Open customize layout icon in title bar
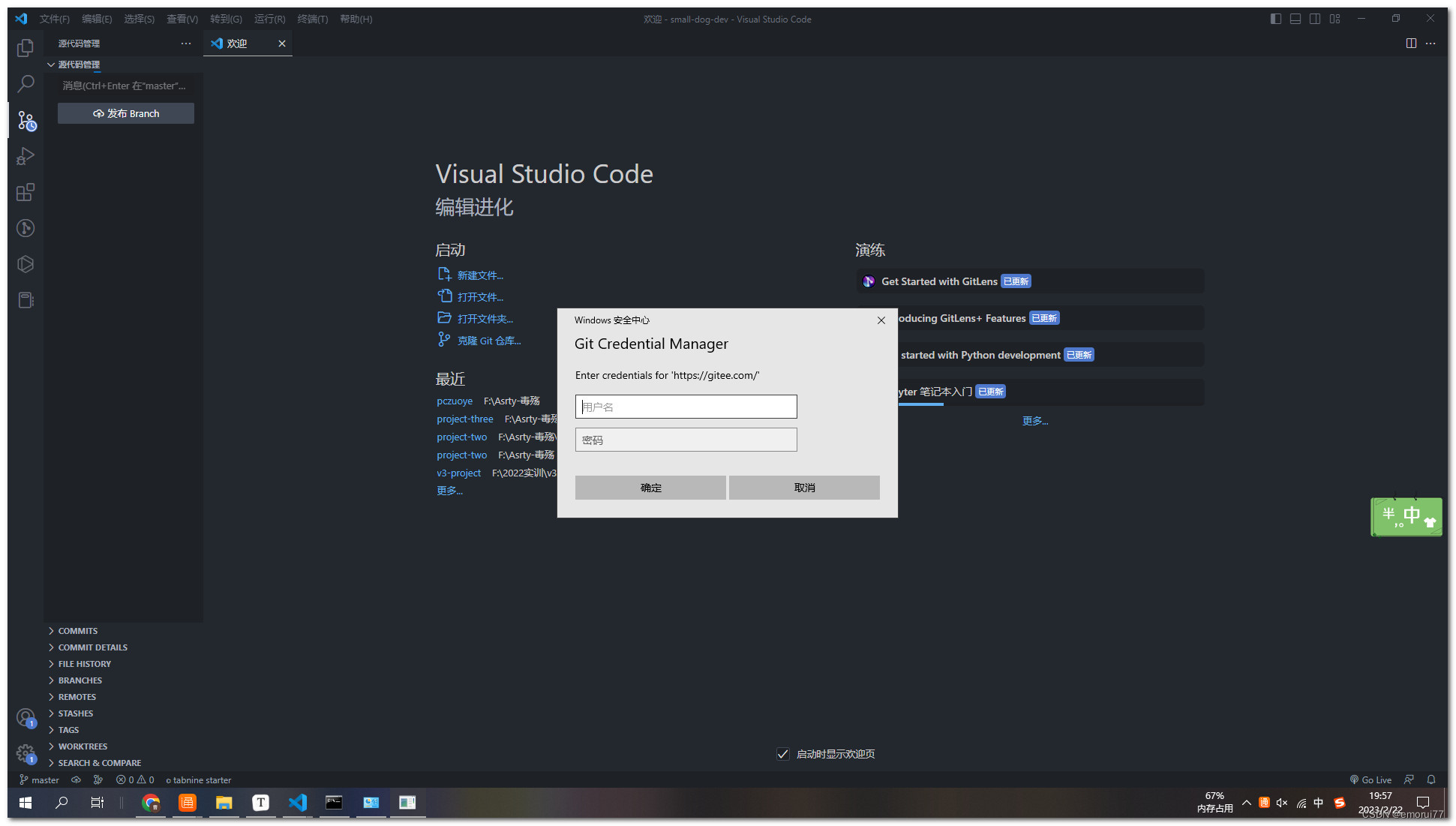Viewport: 1456px width, 826px height. click(1334, 19)
